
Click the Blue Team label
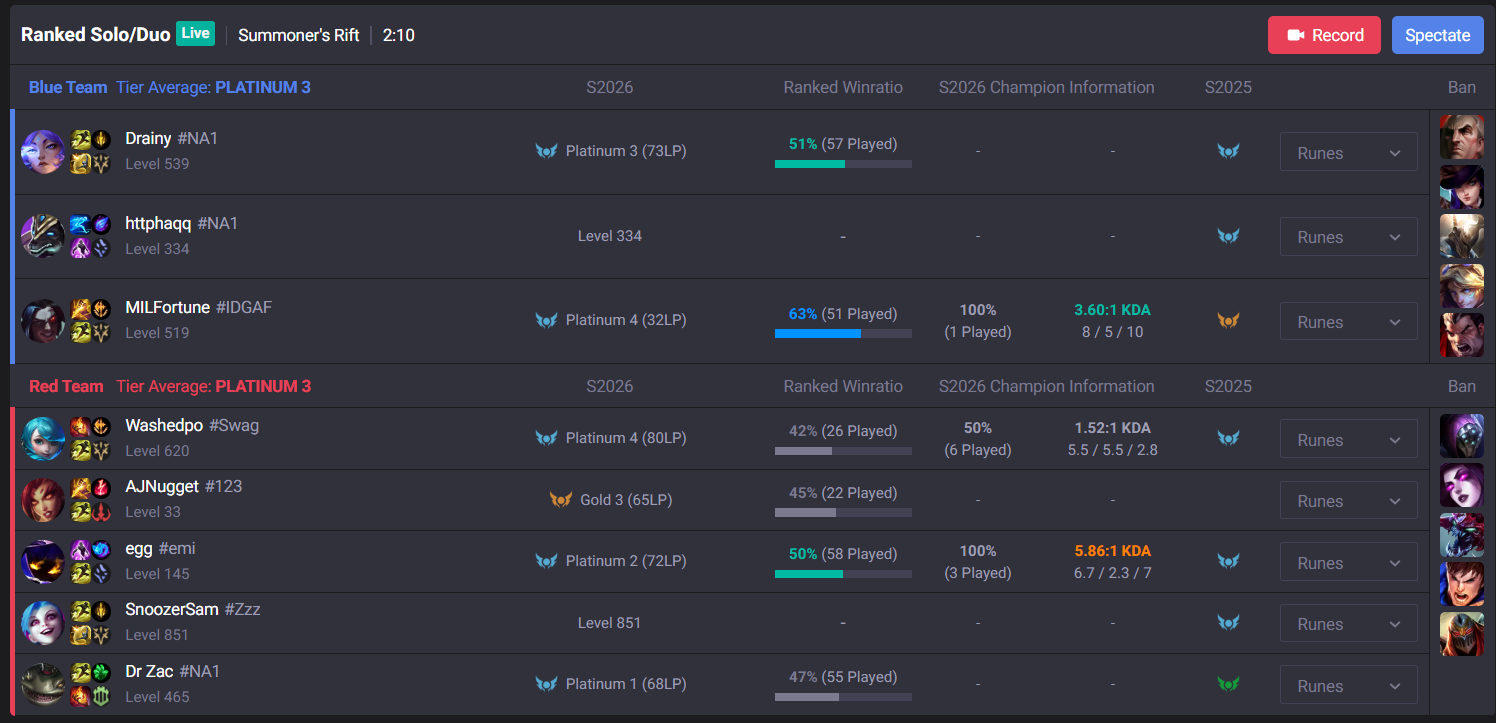click(68, 87)
